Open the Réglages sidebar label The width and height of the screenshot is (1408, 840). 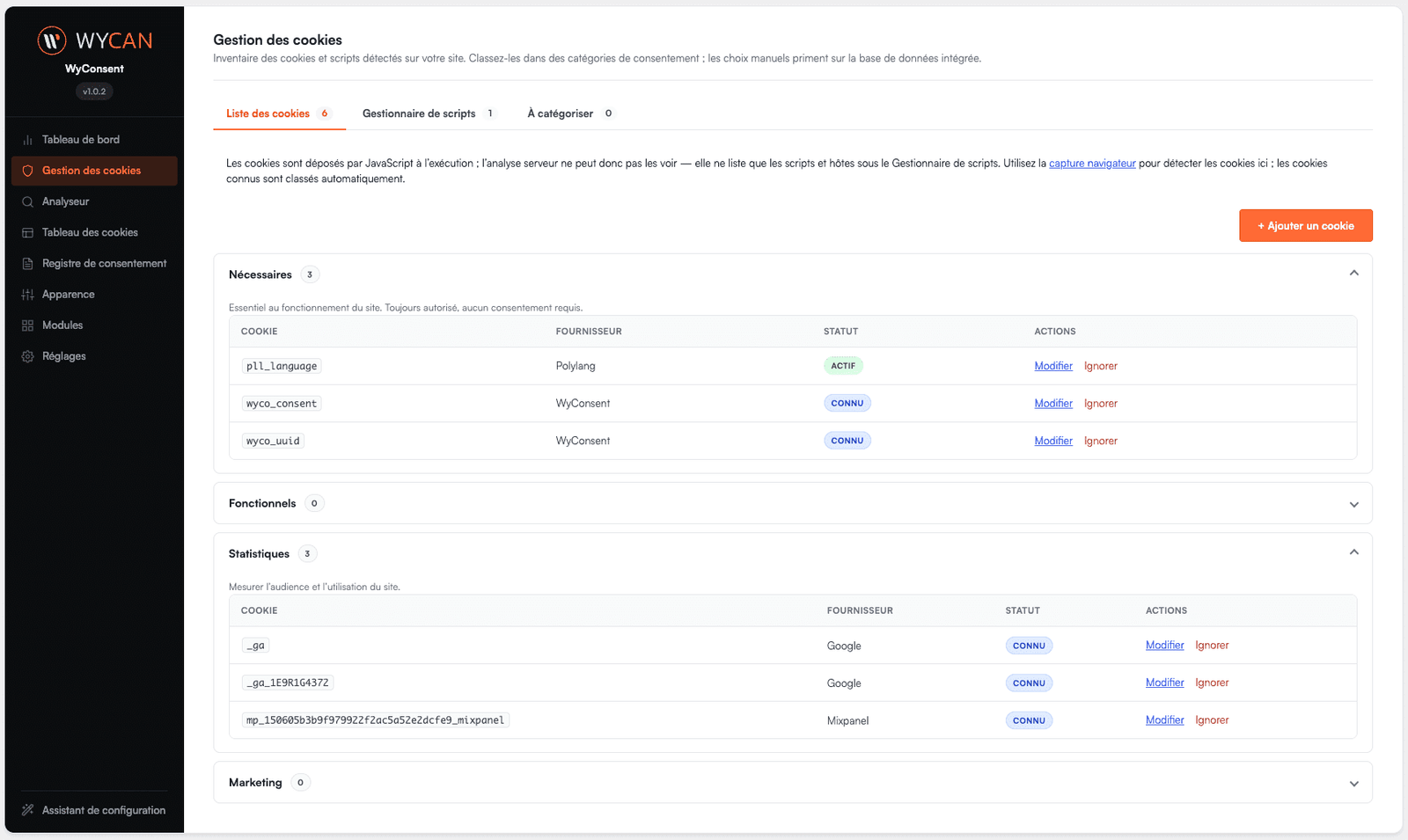[64, 356]
